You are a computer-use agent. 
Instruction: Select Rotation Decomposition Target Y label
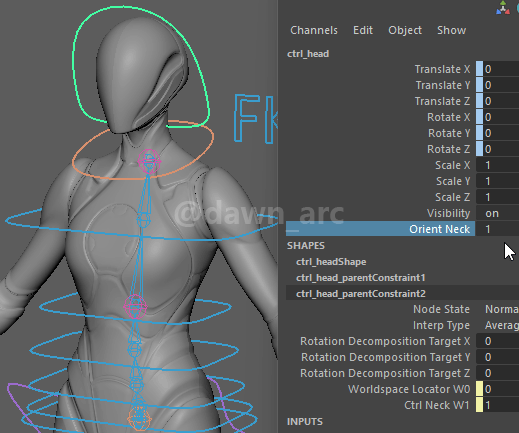pyautogui.click(x=385, y=357)
